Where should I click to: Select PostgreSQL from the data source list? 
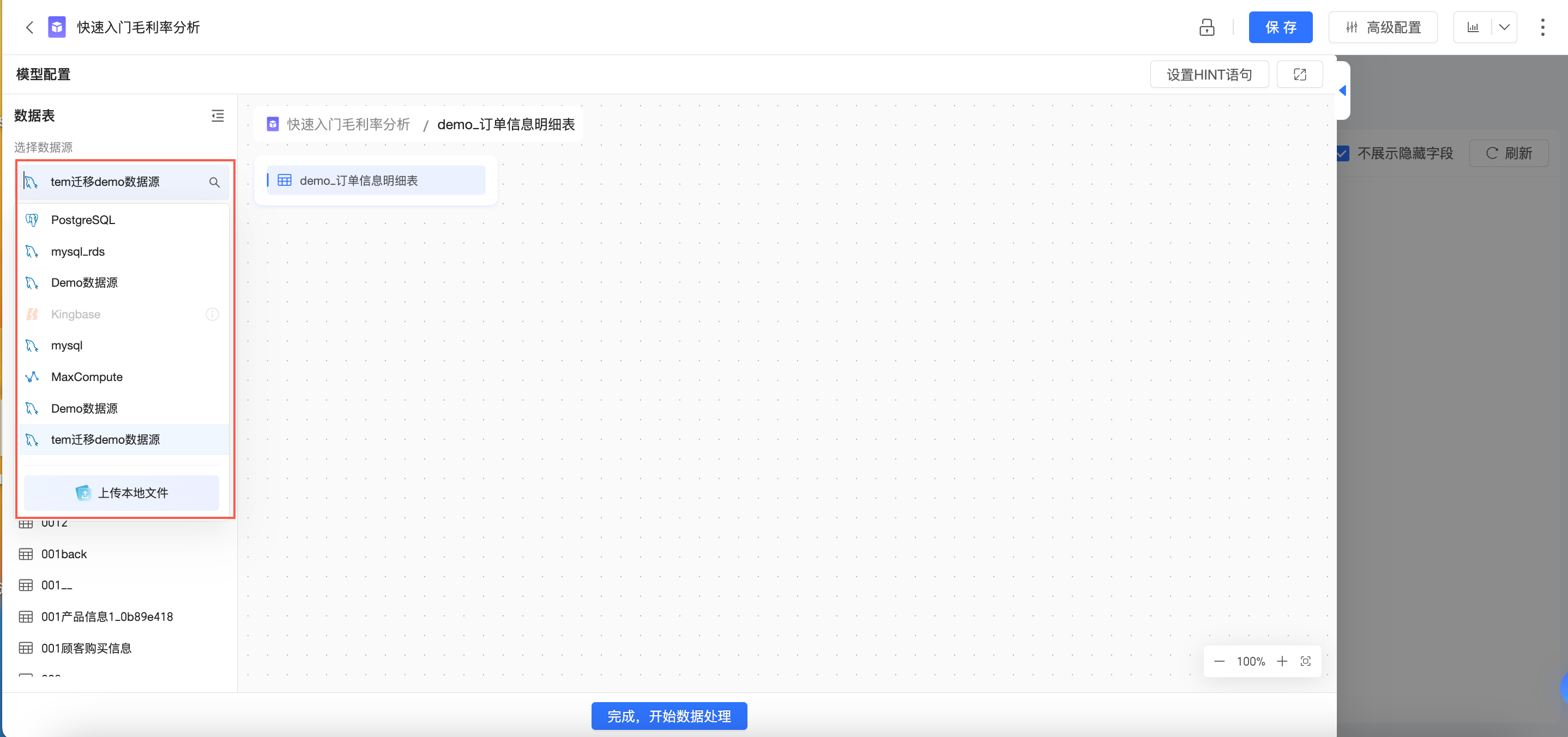83,220
